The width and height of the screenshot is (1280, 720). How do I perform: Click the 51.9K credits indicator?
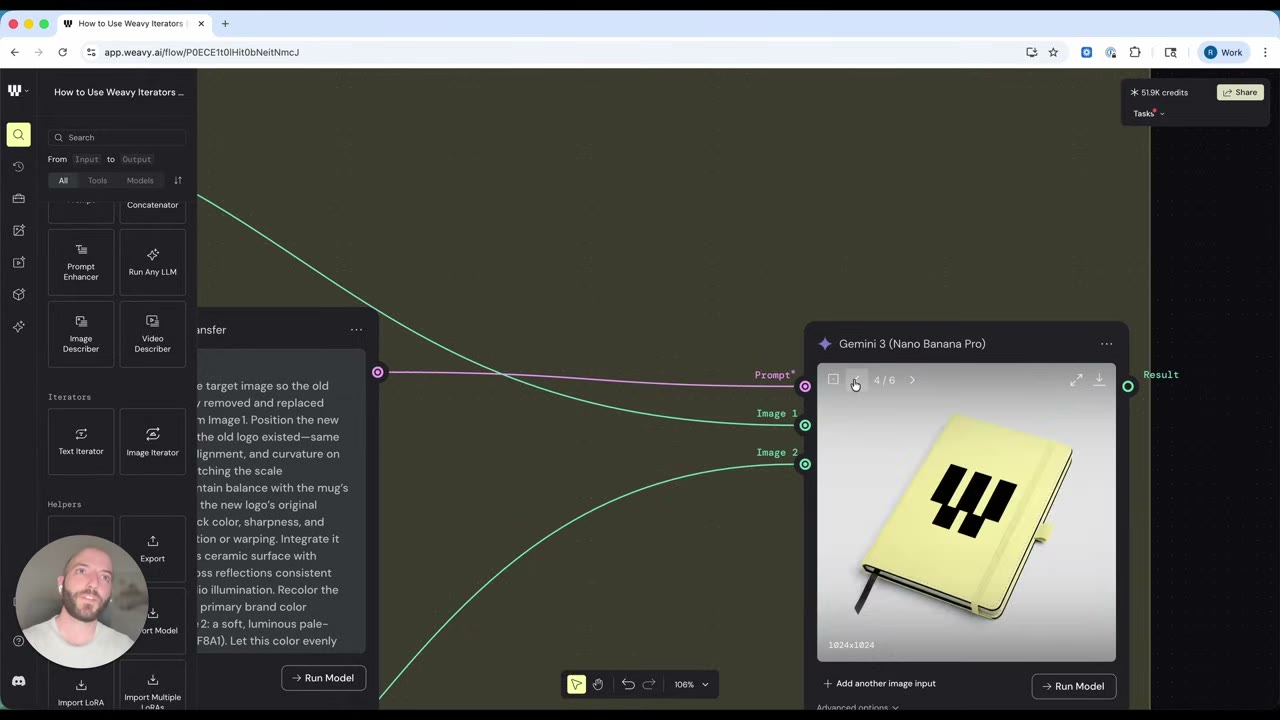coord(1160,92)
